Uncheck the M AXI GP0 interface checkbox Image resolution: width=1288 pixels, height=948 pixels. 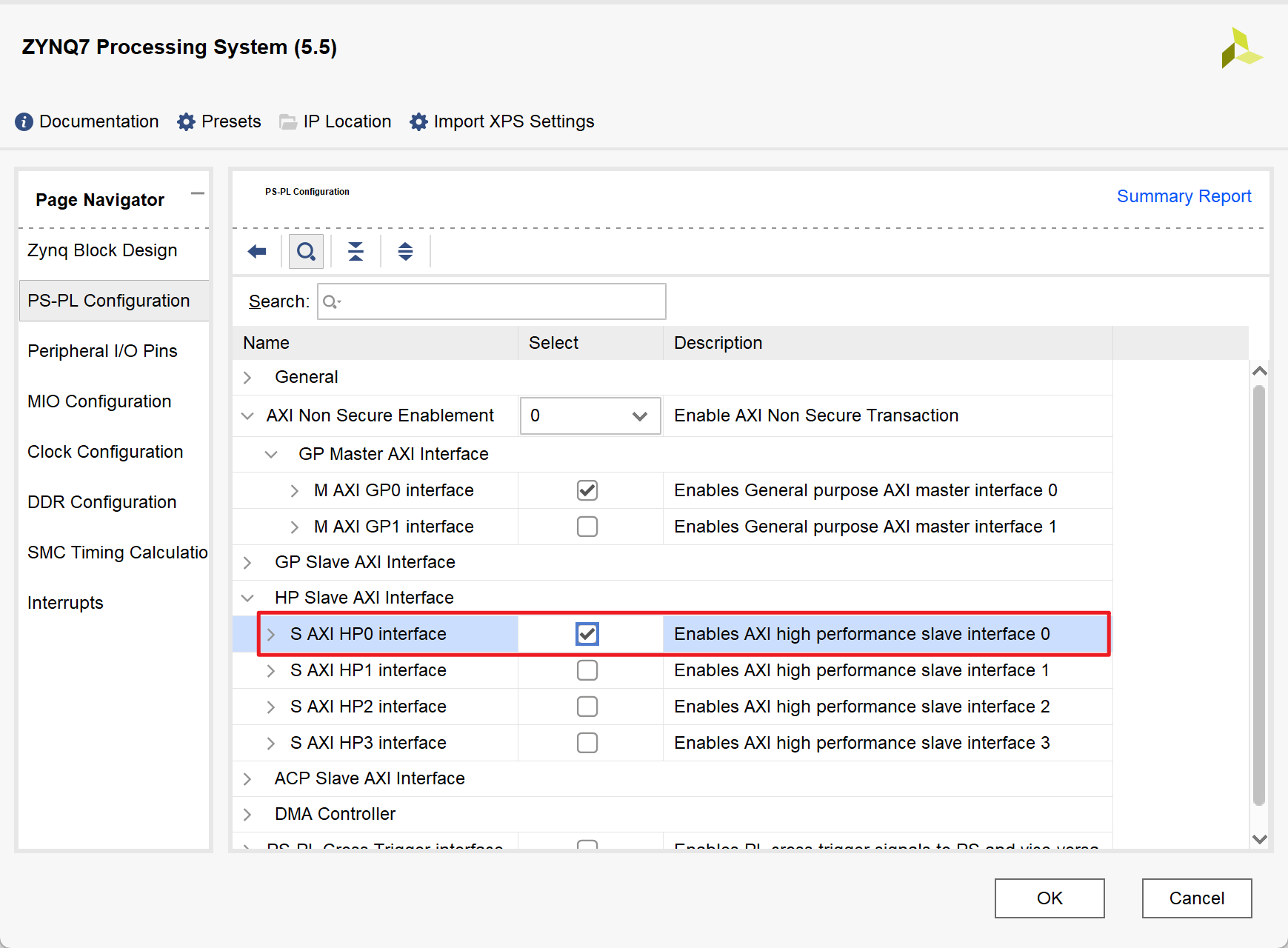coord(587,490)
